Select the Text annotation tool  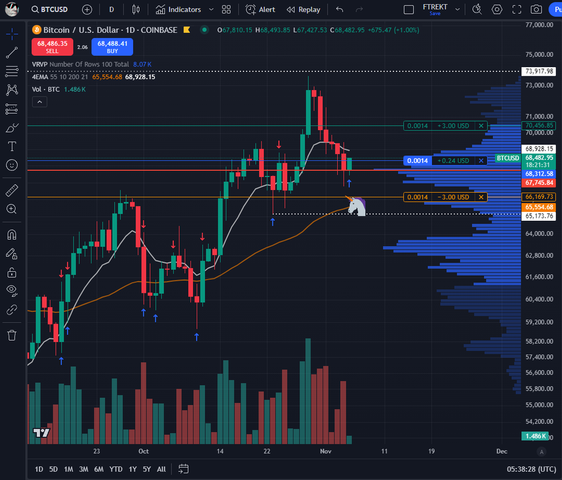pyautogui.click(x=11, y=146)
